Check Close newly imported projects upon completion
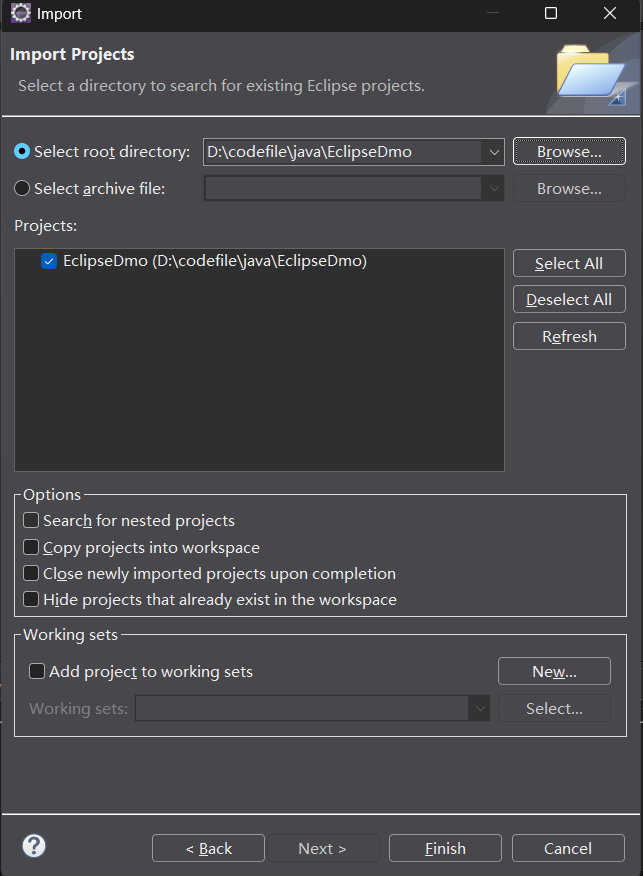The image size is (643, 876). [31, 573]
